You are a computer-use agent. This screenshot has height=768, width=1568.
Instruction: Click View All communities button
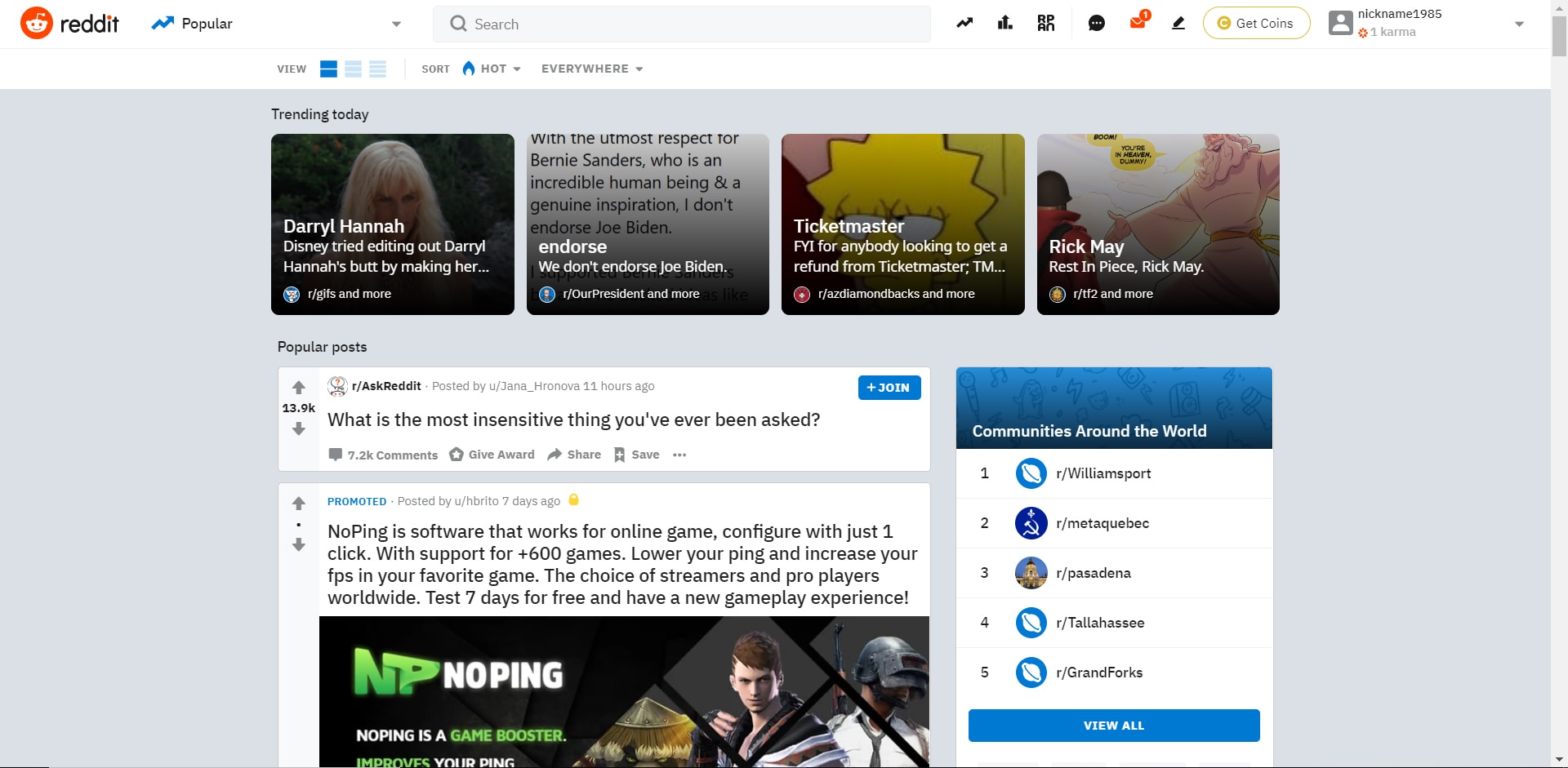[x=1113, y=726]
